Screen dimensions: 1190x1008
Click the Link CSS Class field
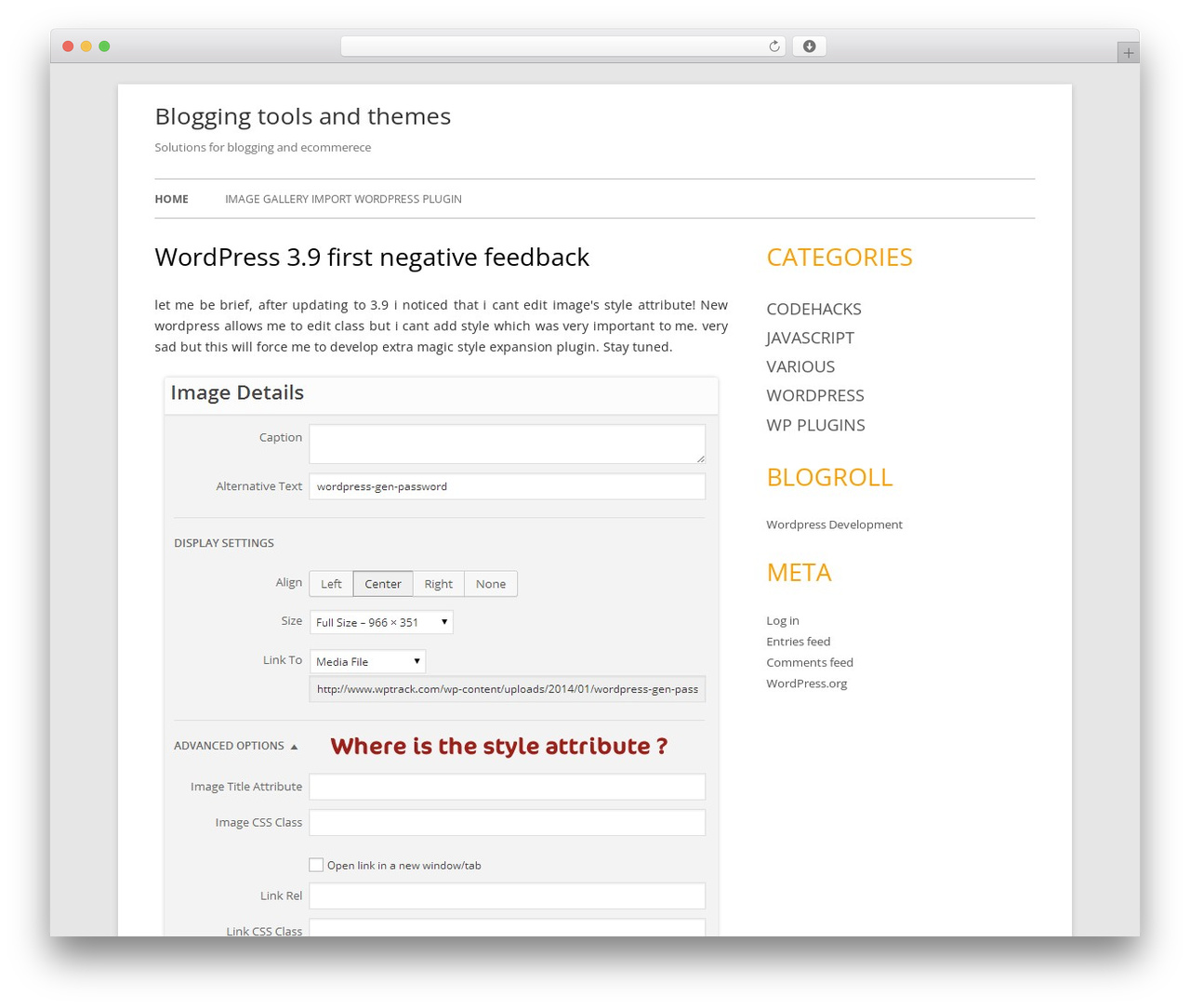pyautogui.click(x=507, y=928)
